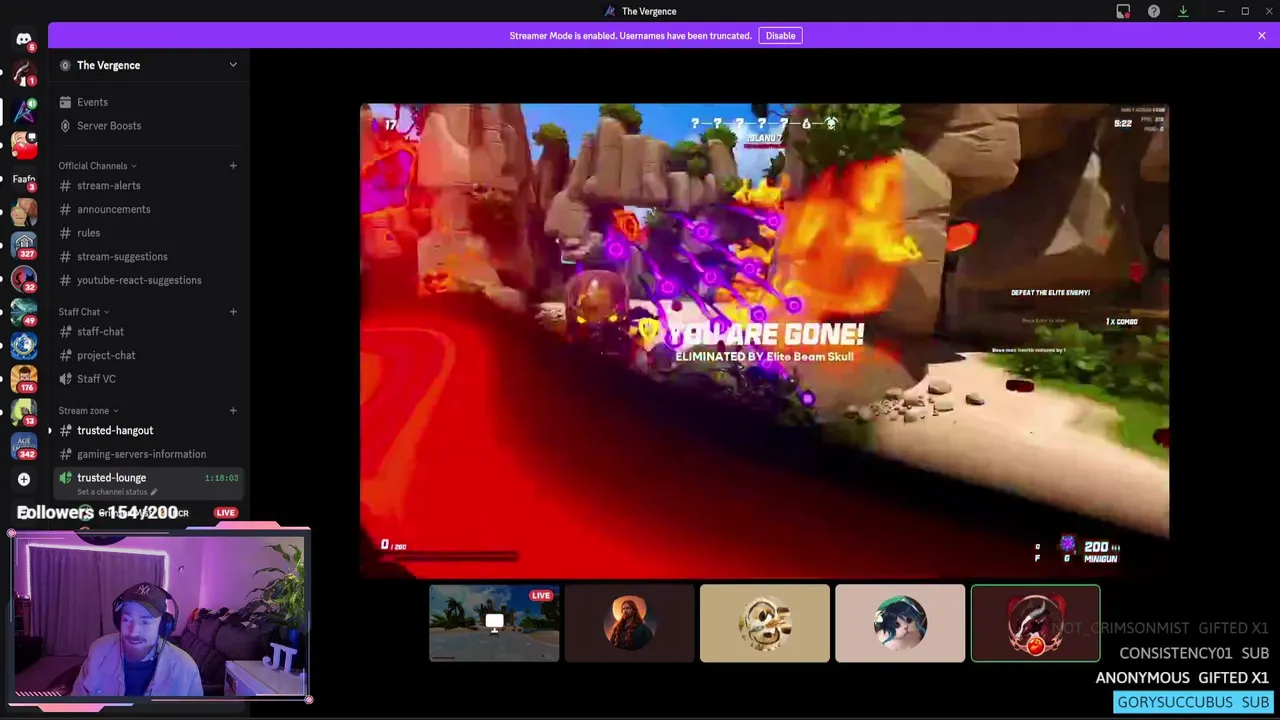1280x720 pixels.
Task: Select the gold emblem avatar tile
Action: pyautogui.click(x=765, y=623)
